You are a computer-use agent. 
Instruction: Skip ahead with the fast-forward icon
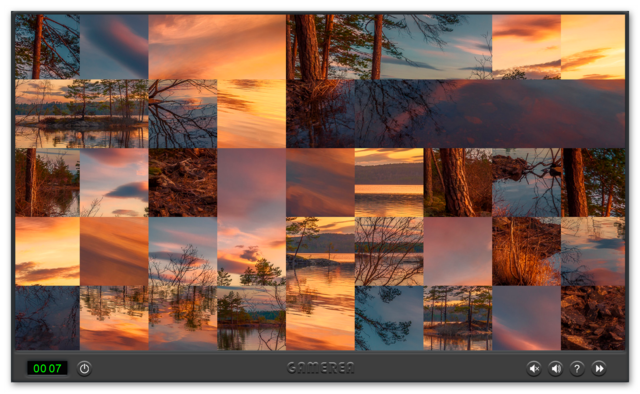click(599, 369)
